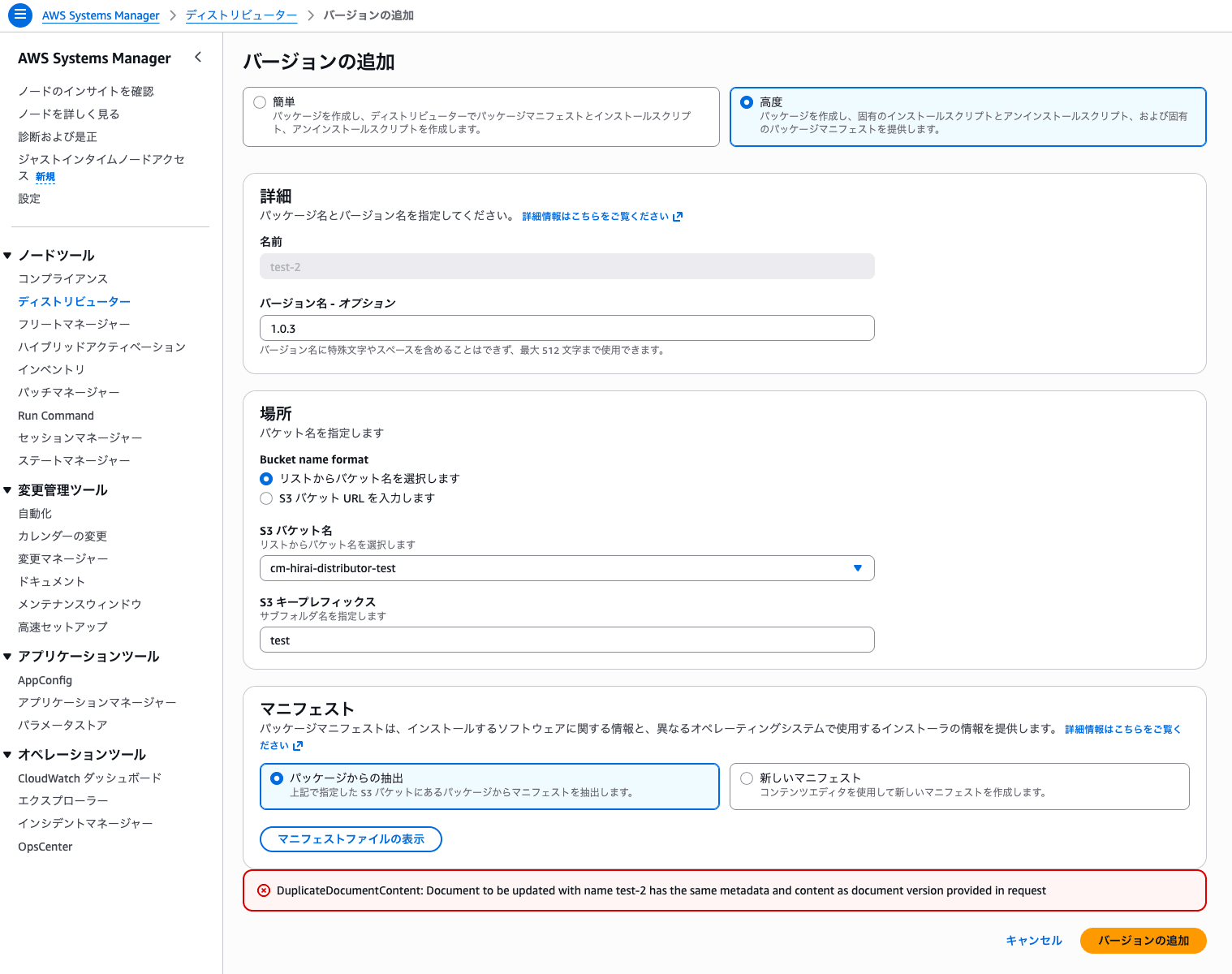Open ディストリビューター in sidebar
The height and width of the screenshot is (974, 1232).
point(74,302)
